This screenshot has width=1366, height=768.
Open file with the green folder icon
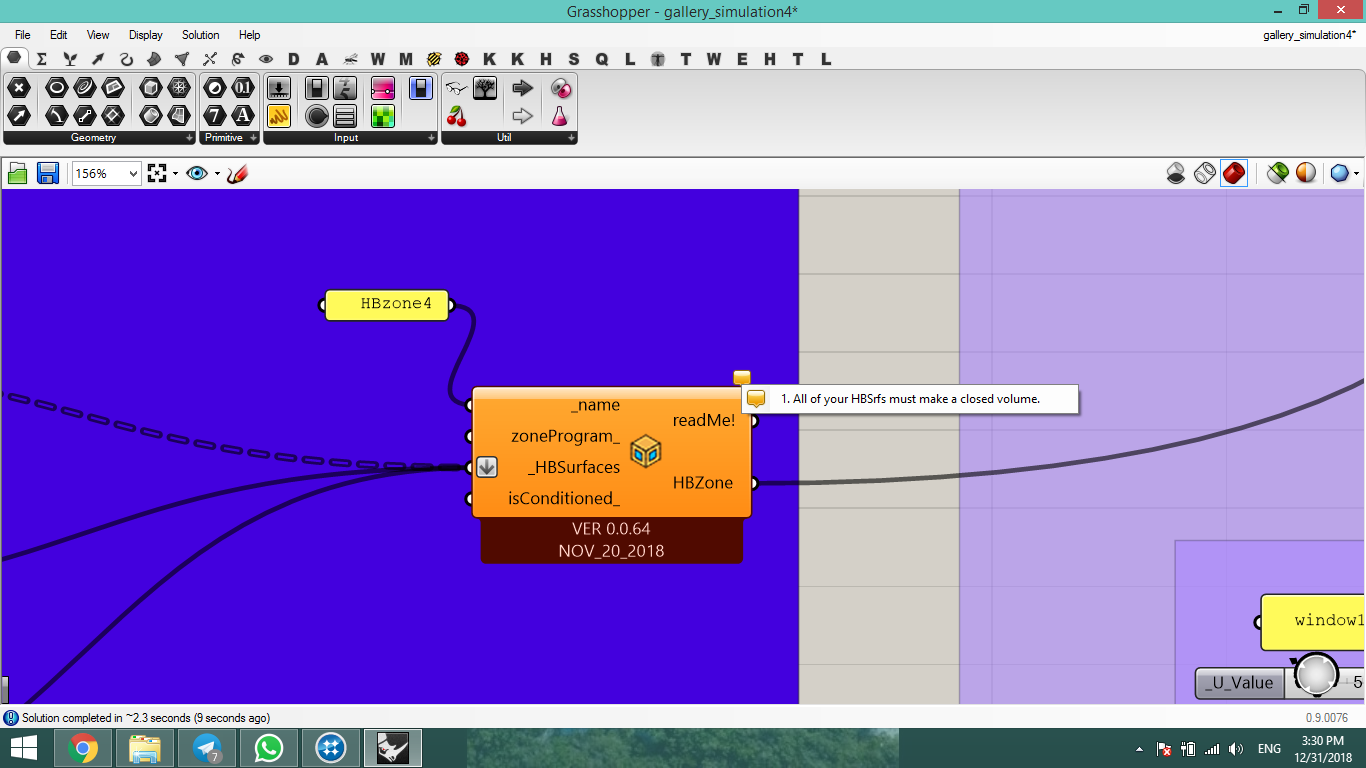(17, 174)
